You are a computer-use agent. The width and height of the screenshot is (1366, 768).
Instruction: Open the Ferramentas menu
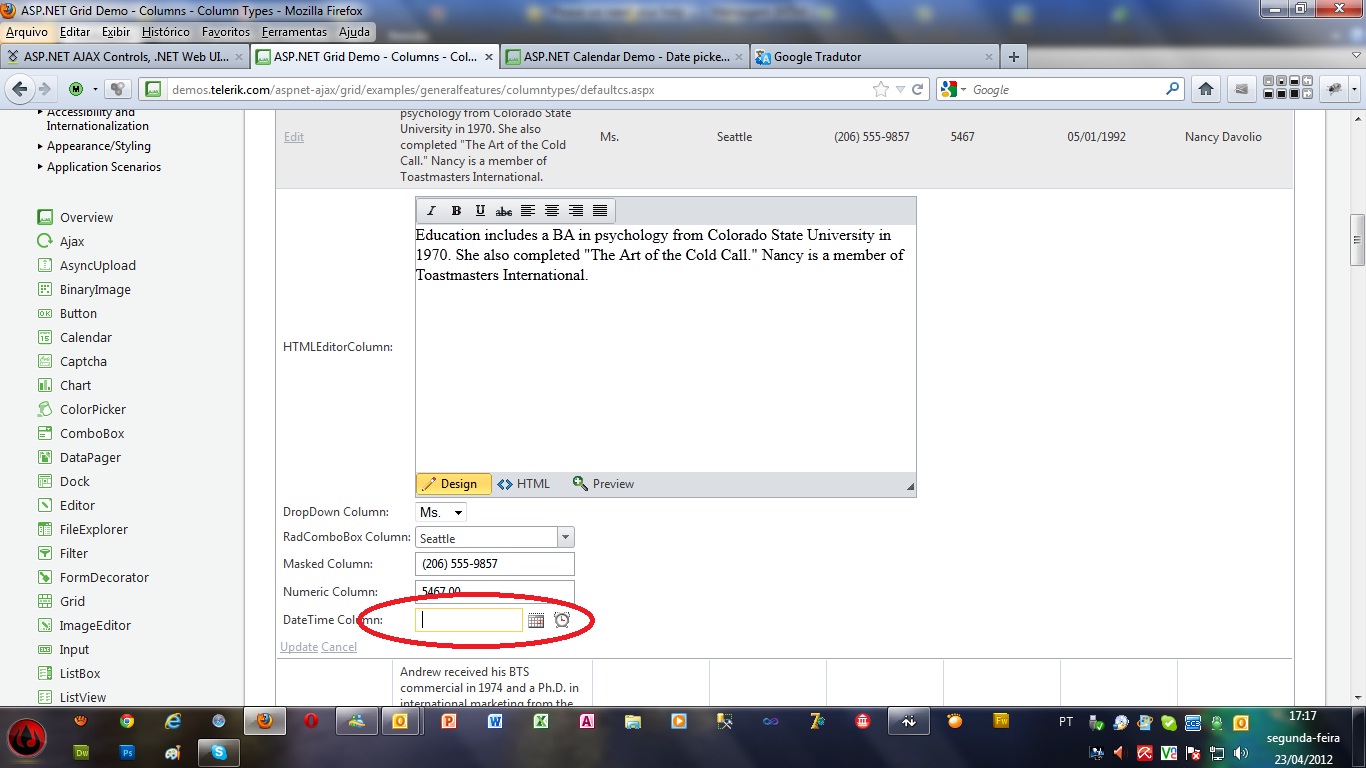click(294, 32)
